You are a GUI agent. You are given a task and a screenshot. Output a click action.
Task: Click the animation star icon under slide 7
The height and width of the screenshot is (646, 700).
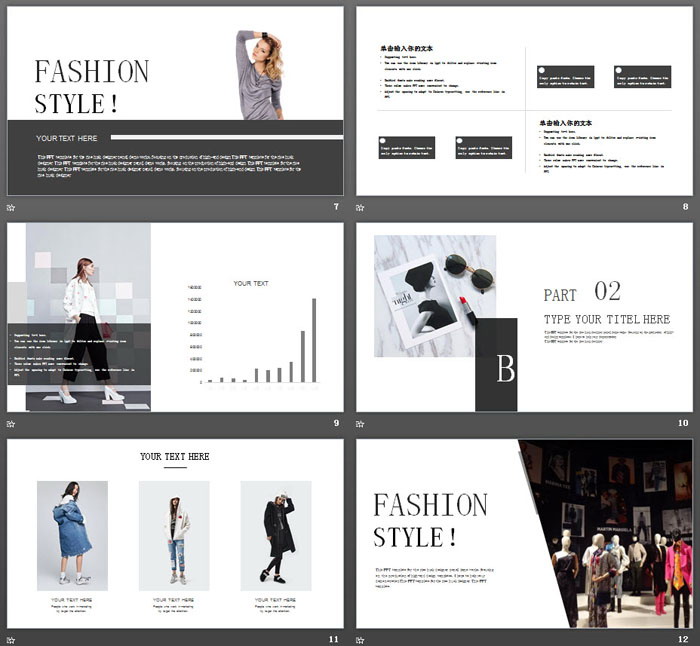[11, 208]
